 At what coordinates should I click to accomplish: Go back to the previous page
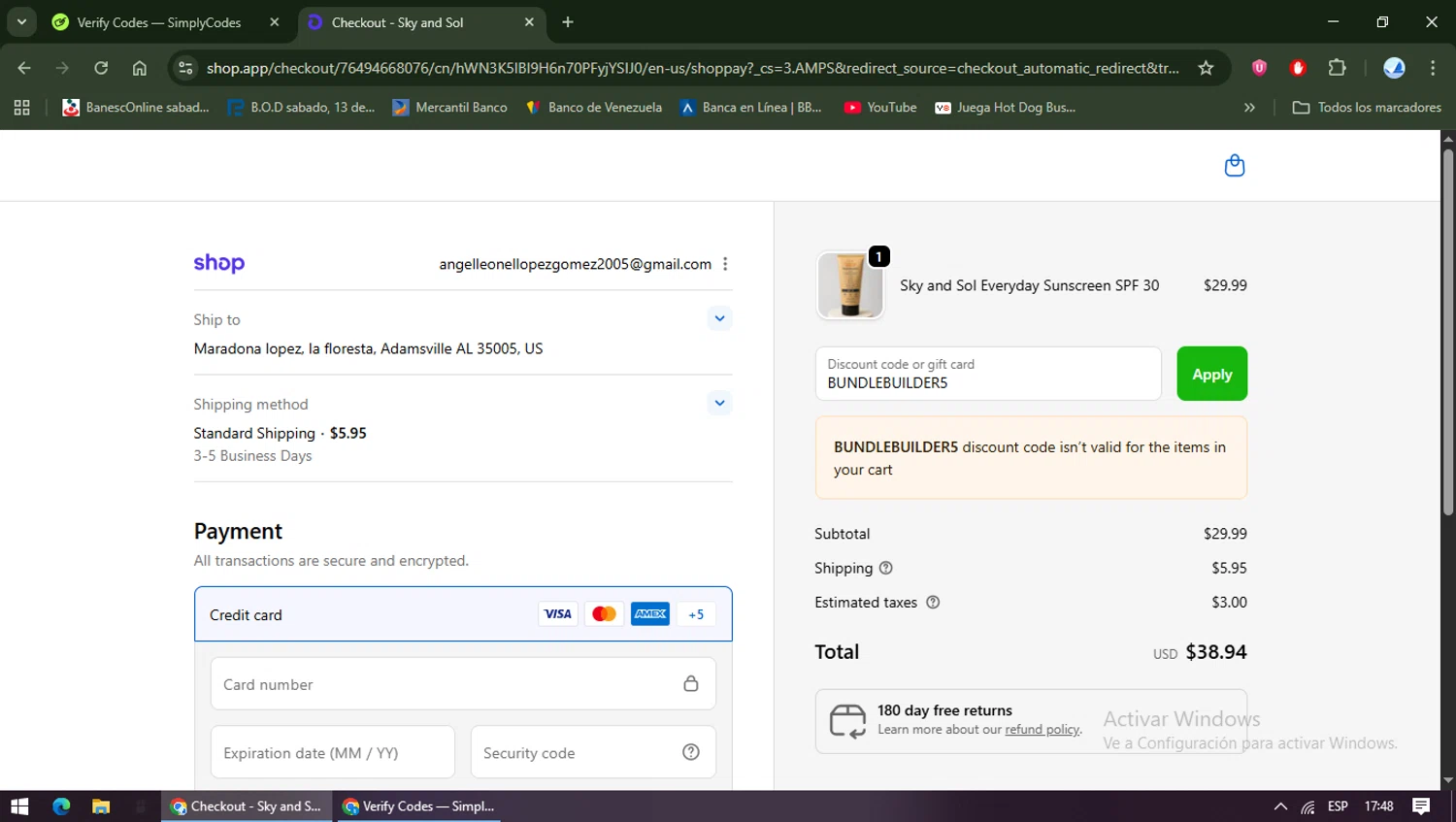(24, 68)
